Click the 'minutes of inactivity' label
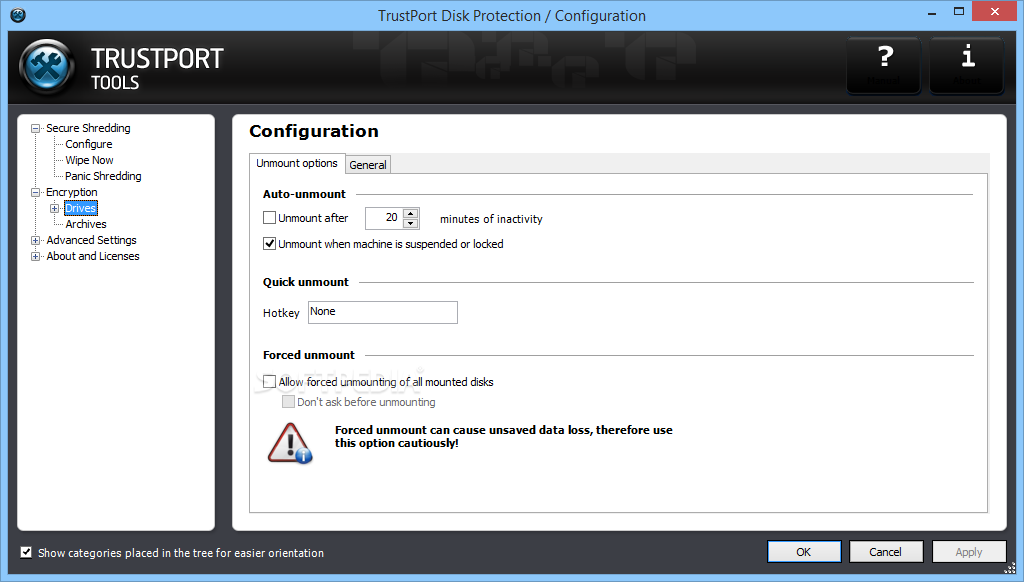The width and height of the screenshot is (1024, 582). (x=491, y=219)
